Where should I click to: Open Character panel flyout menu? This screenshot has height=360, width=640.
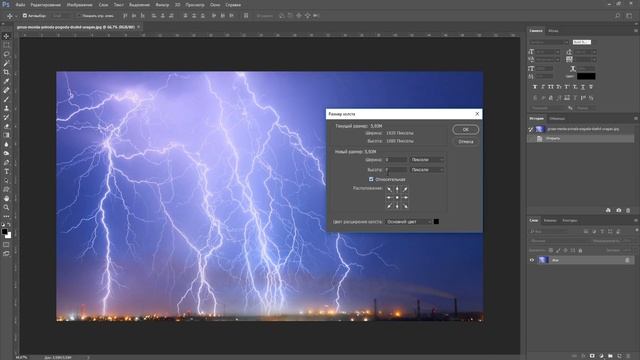pyautogui.click(x=636, y=31)
